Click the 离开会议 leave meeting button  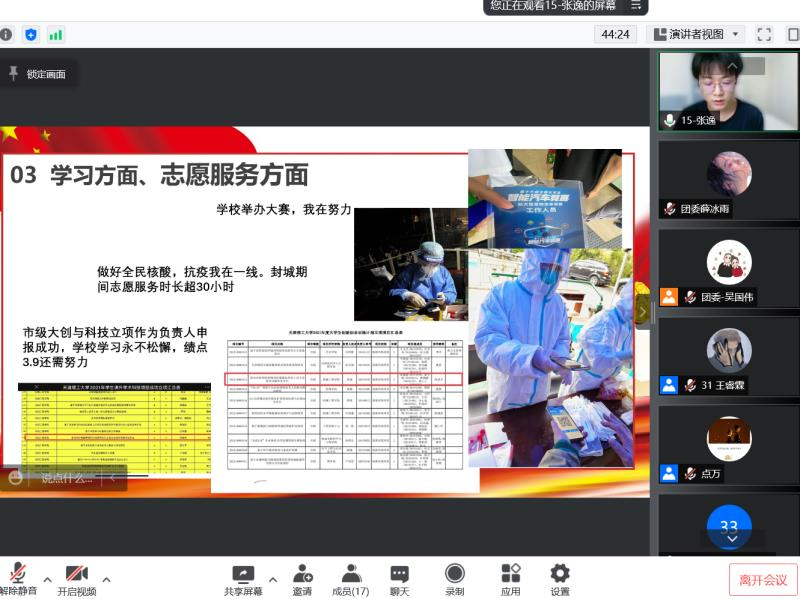(763, 579)
